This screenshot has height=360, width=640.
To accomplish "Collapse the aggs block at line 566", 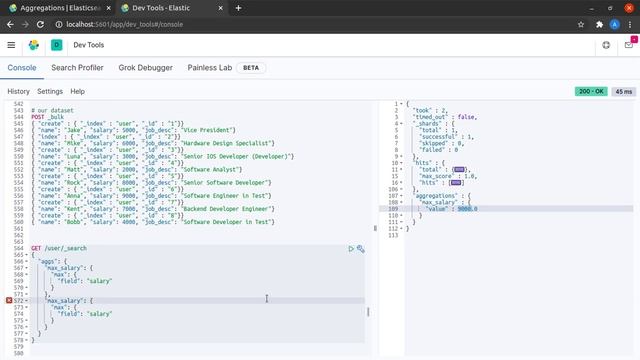I will pos(27,261).
